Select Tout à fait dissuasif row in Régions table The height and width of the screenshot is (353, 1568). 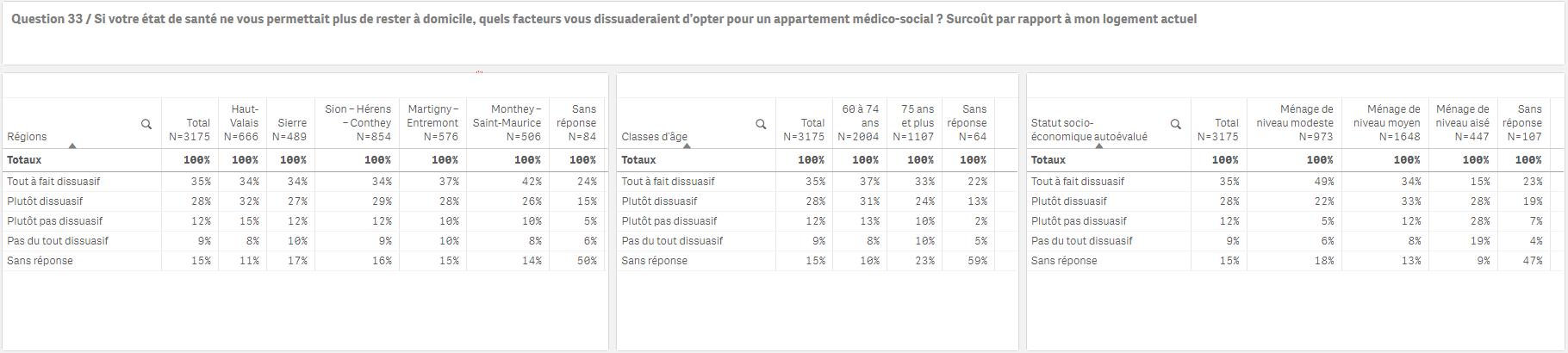(x=305, y=182)
